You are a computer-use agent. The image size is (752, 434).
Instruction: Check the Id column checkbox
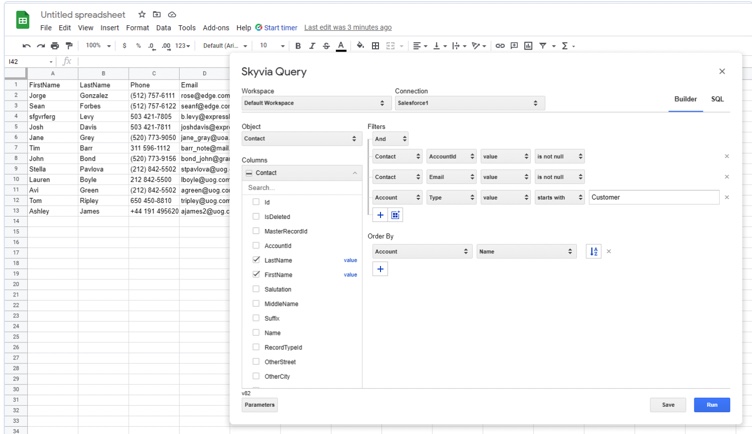(256, 202)
